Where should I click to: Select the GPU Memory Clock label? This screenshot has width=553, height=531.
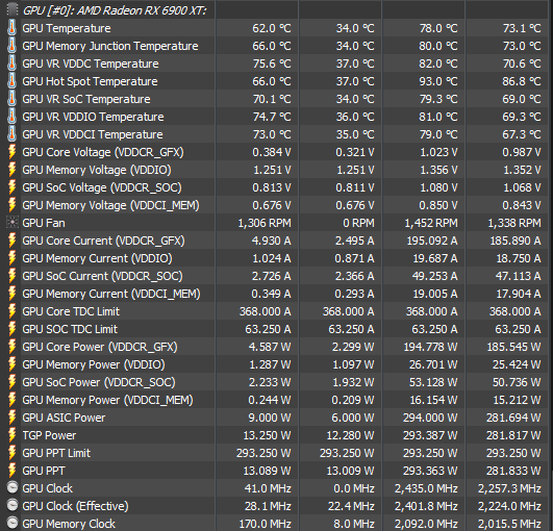69,524
